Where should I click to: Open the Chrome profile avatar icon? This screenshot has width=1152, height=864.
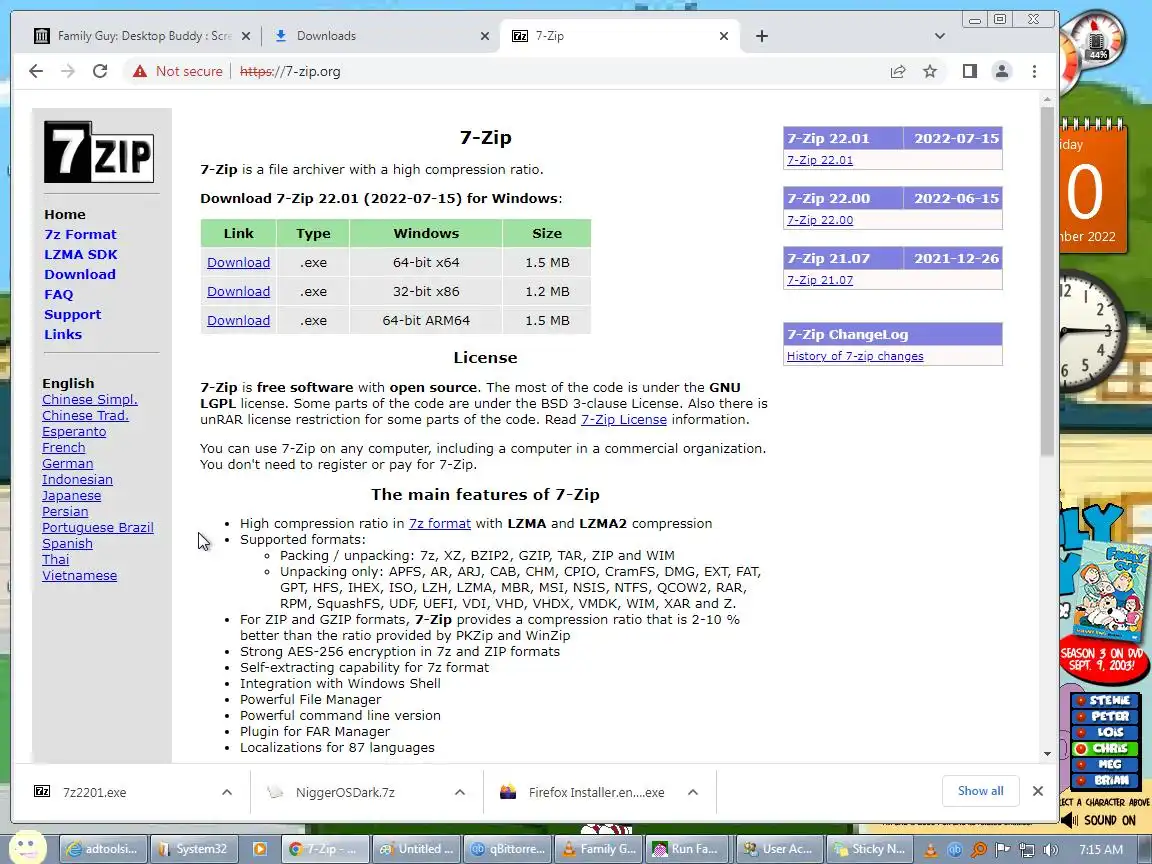pos(1001,71)
